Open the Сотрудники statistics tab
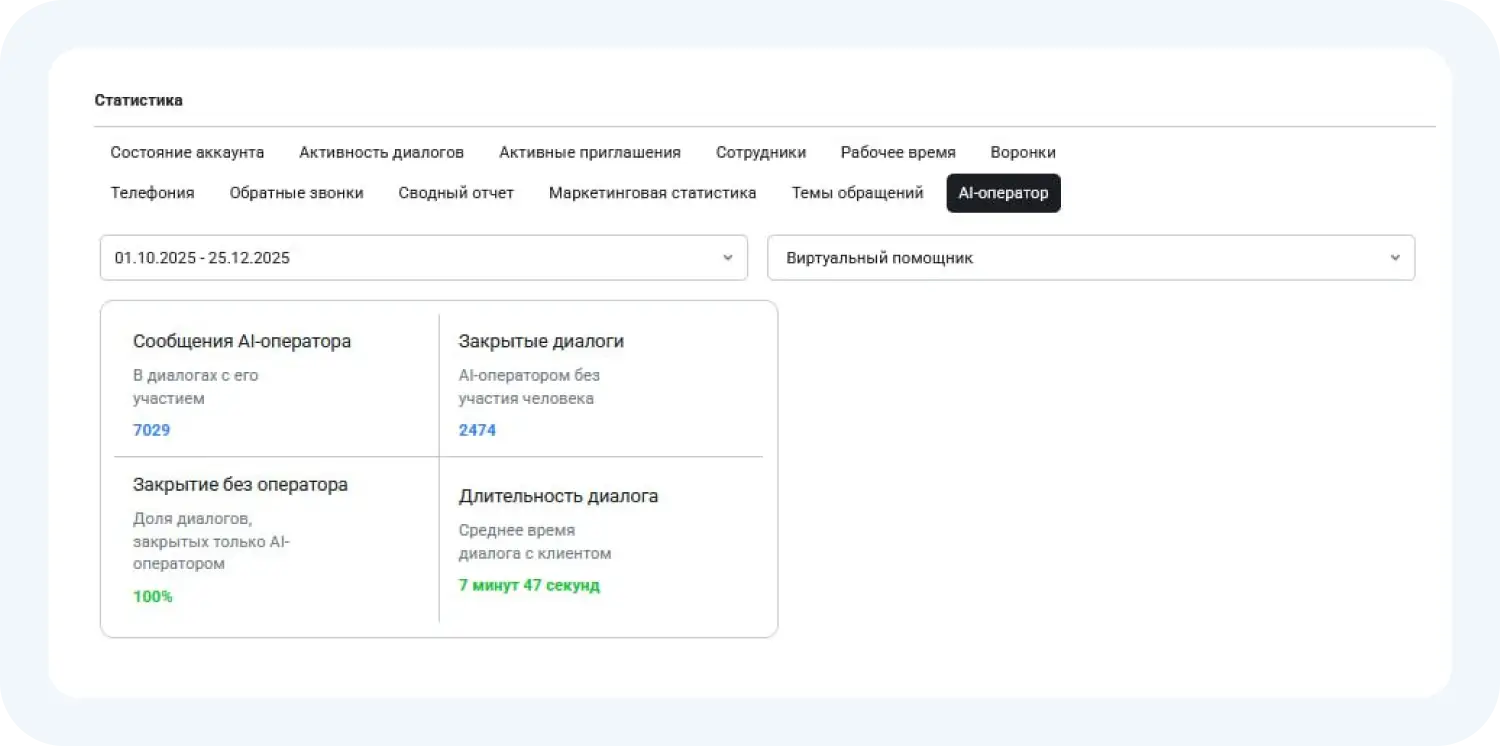Image resolution: width=1500 pixels, height=746 pixels. pos(760,152)
